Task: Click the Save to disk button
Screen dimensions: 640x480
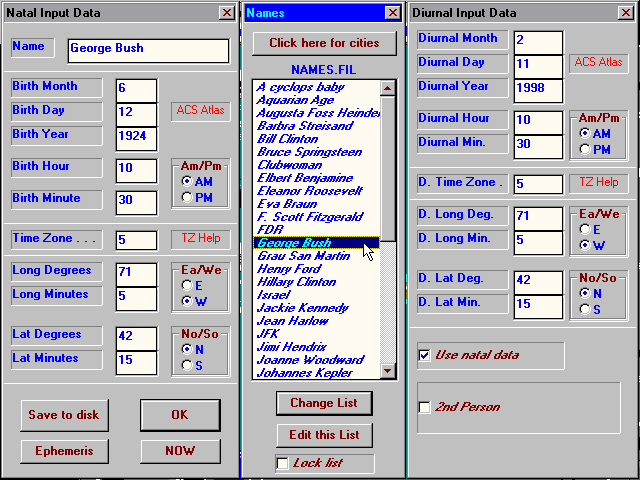Action: click(x=64, y=415)
